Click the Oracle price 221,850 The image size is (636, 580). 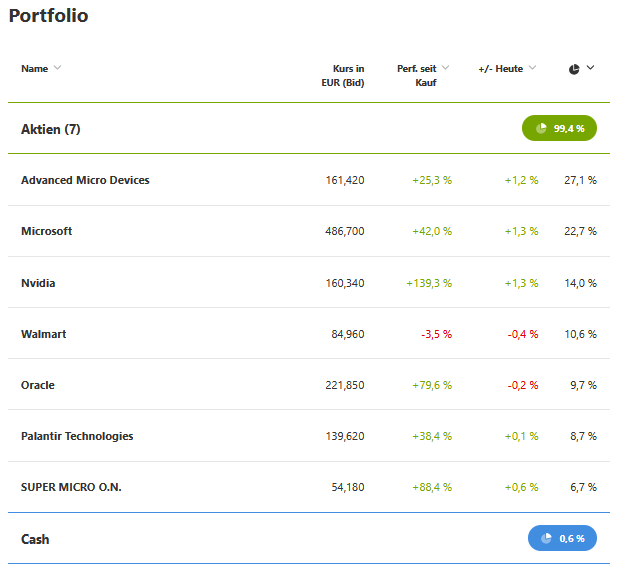(345, 385)
